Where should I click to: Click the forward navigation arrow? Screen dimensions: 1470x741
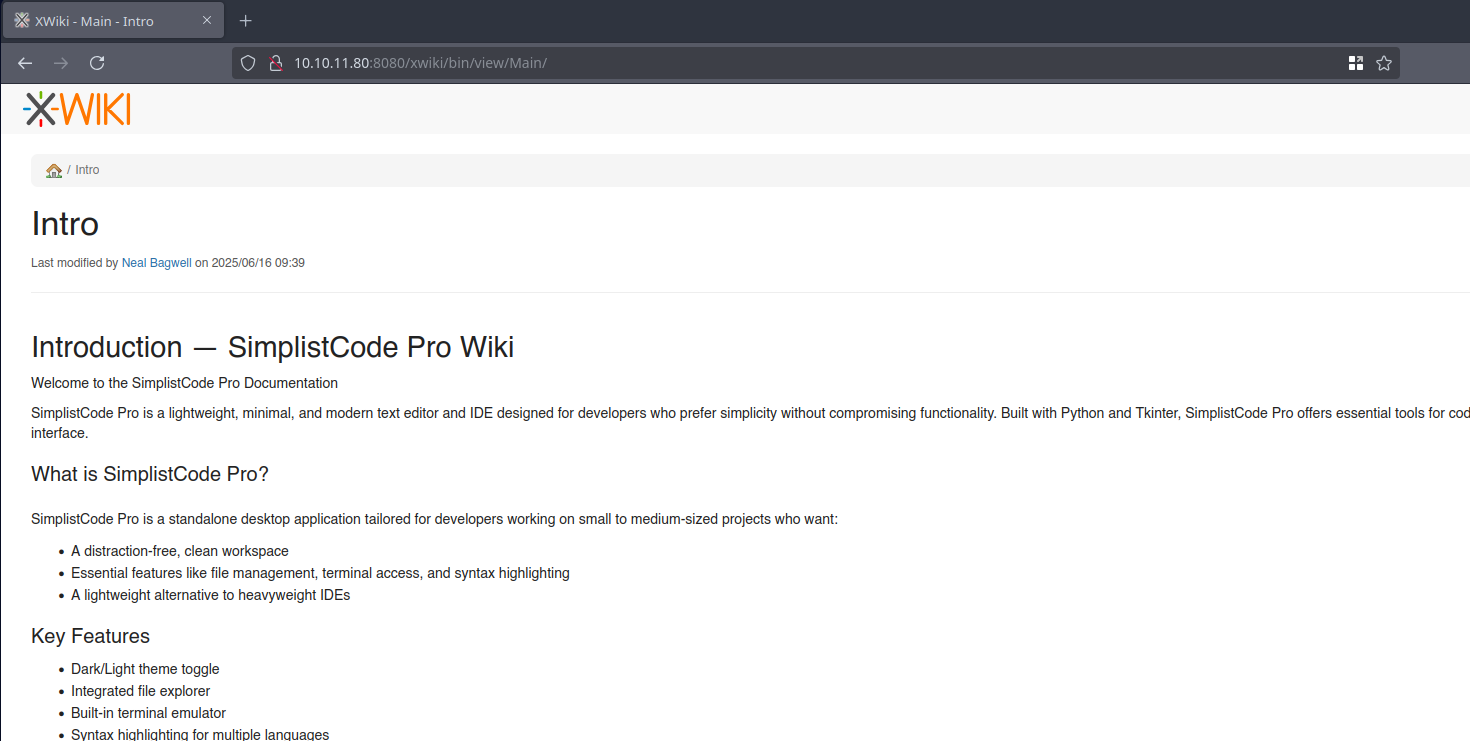tap(61, 63)
